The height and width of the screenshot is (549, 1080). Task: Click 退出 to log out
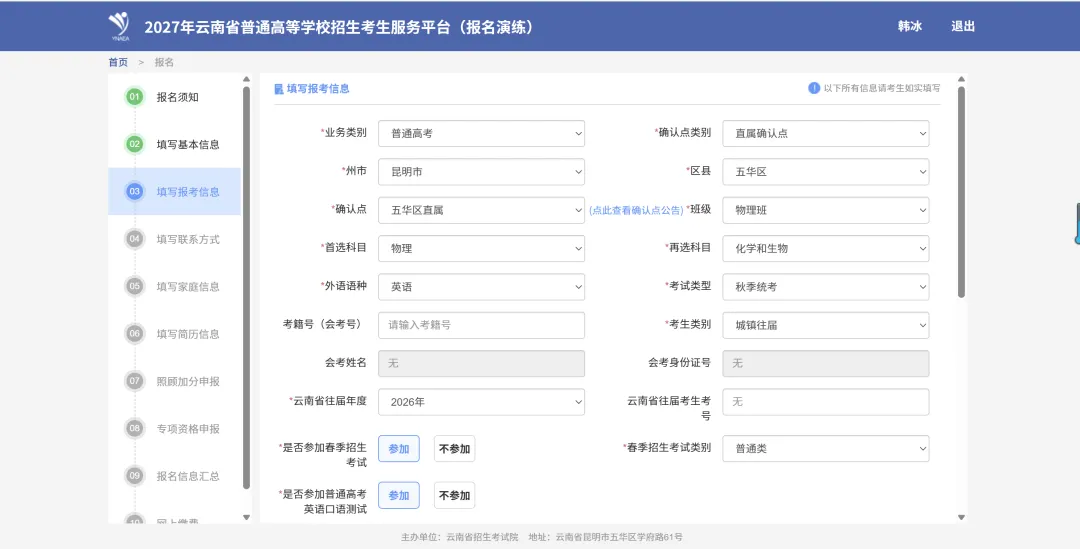tap(963, 26)
